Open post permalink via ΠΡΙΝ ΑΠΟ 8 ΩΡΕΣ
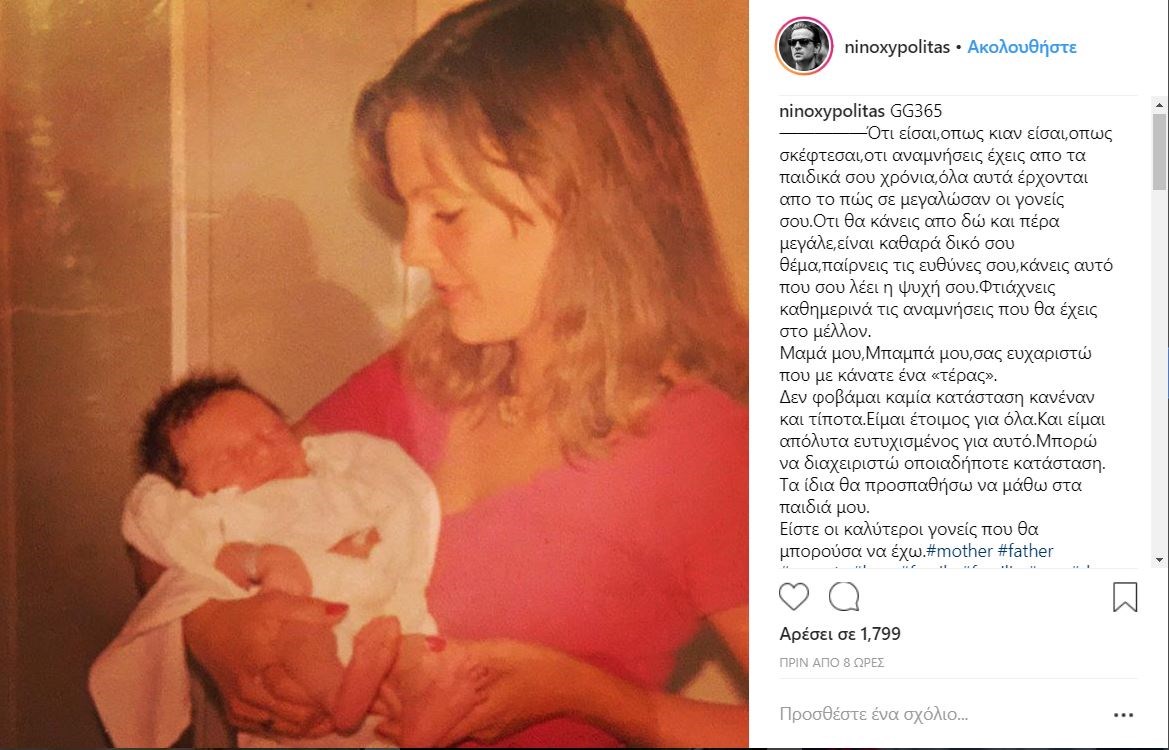 pos(831,662)
